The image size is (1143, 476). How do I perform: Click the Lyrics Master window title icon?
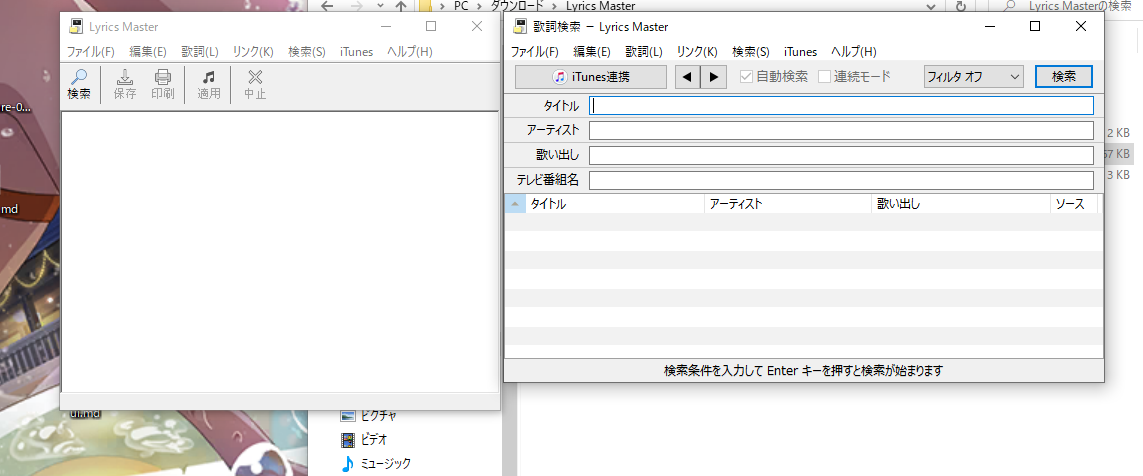75,27
